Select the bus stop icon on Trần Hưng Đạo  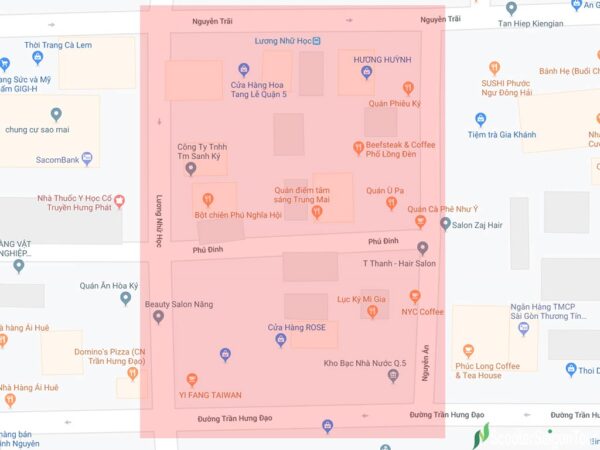327,427
